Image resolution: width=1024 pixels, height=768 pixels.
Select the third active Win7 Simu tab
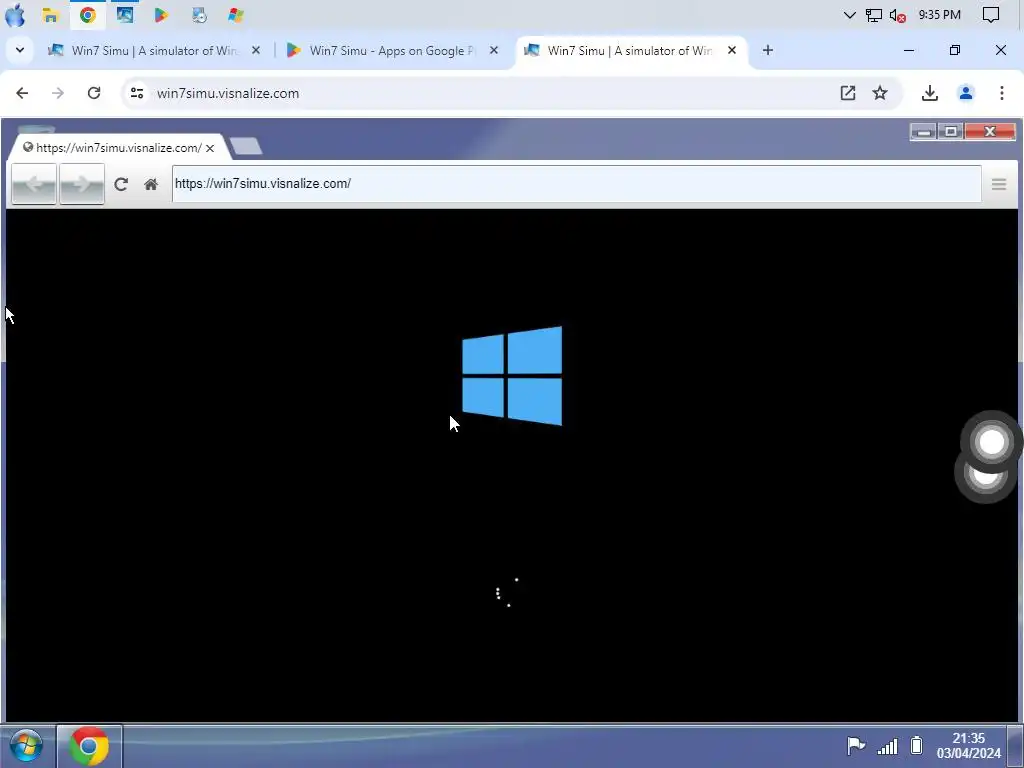point(630,50)
